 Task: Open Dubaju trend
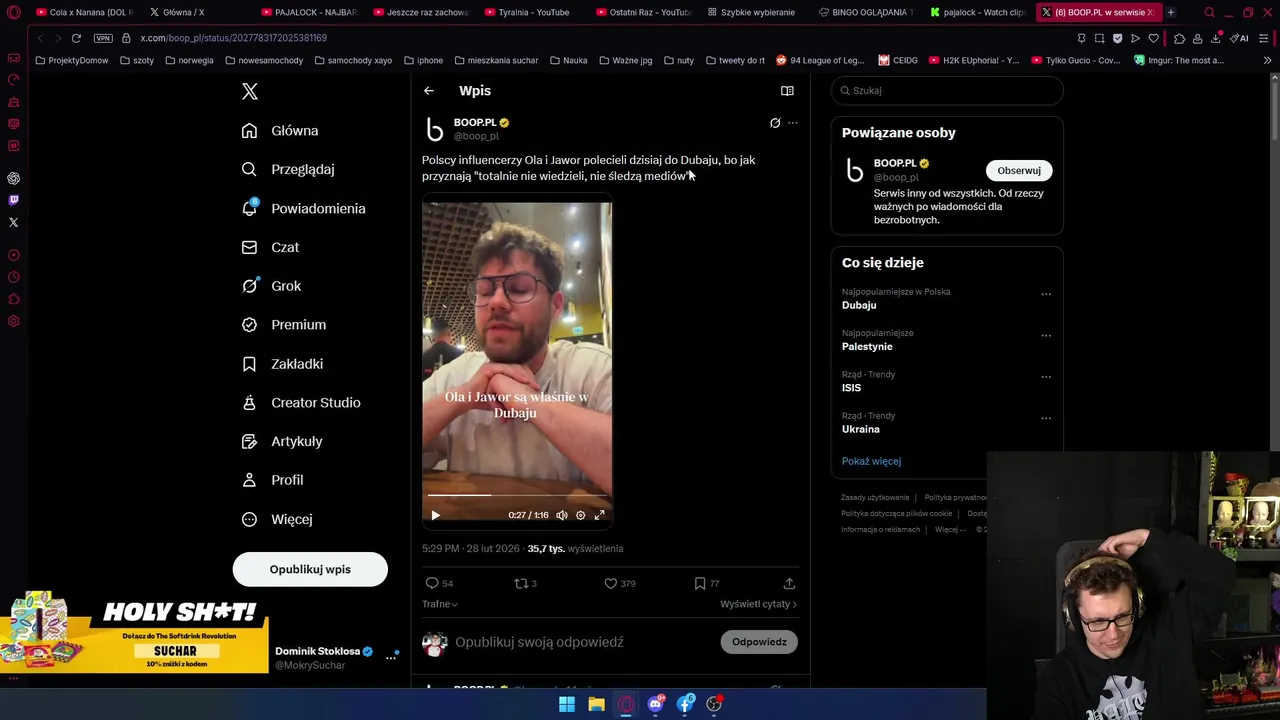[859, 305]
